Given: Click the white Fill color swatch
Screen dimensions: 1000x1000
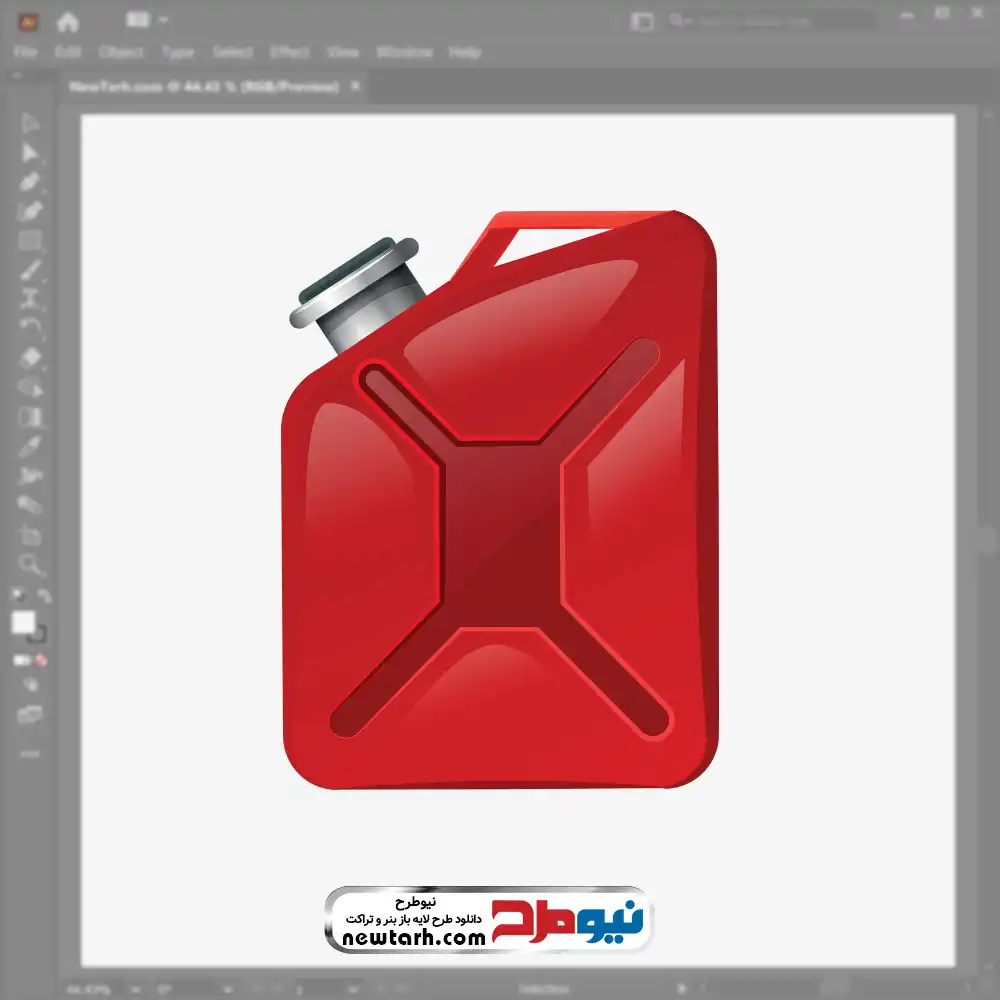Looking at the screenshot, I should click(23, 623).
